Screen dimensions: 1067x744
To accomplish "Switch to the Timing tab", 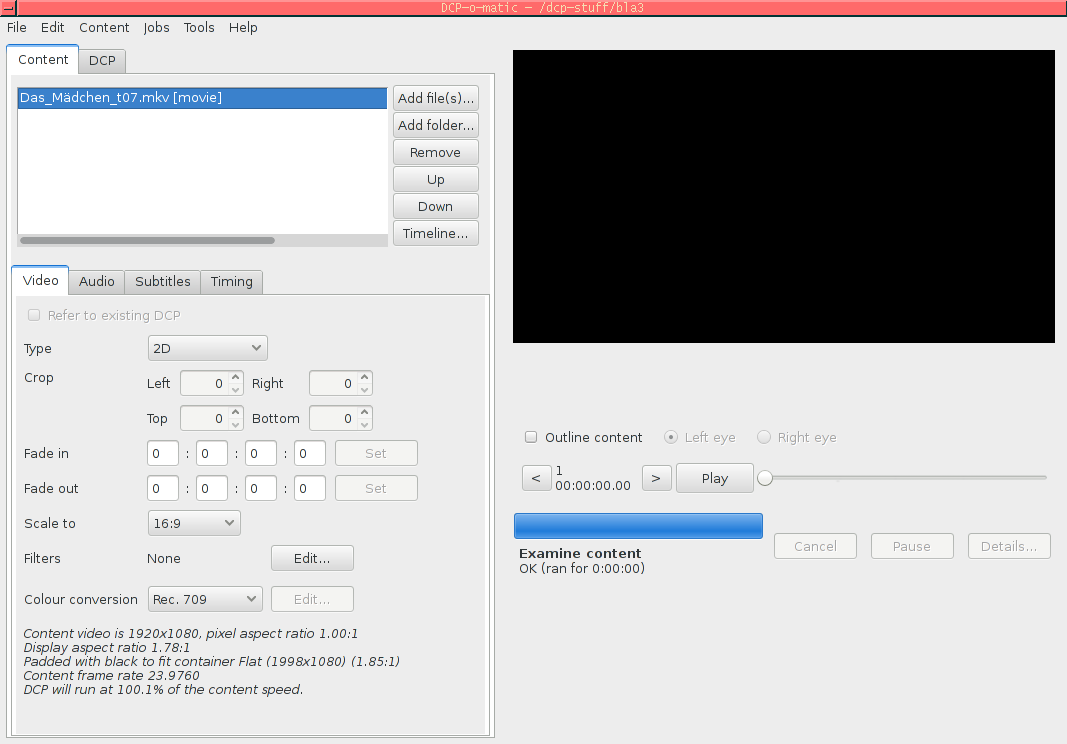I will click(x=231, y=281).
